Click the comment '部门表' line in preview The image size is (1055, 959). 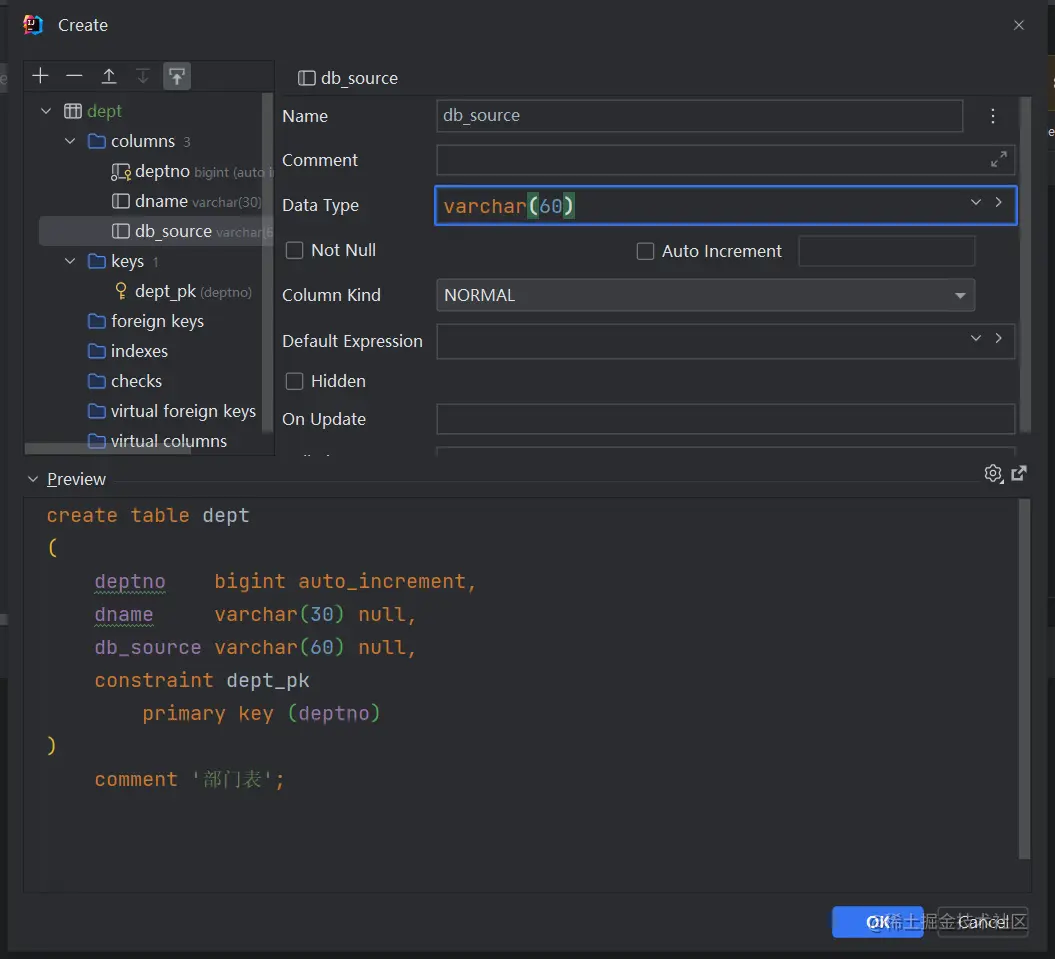tap(190, 779)
